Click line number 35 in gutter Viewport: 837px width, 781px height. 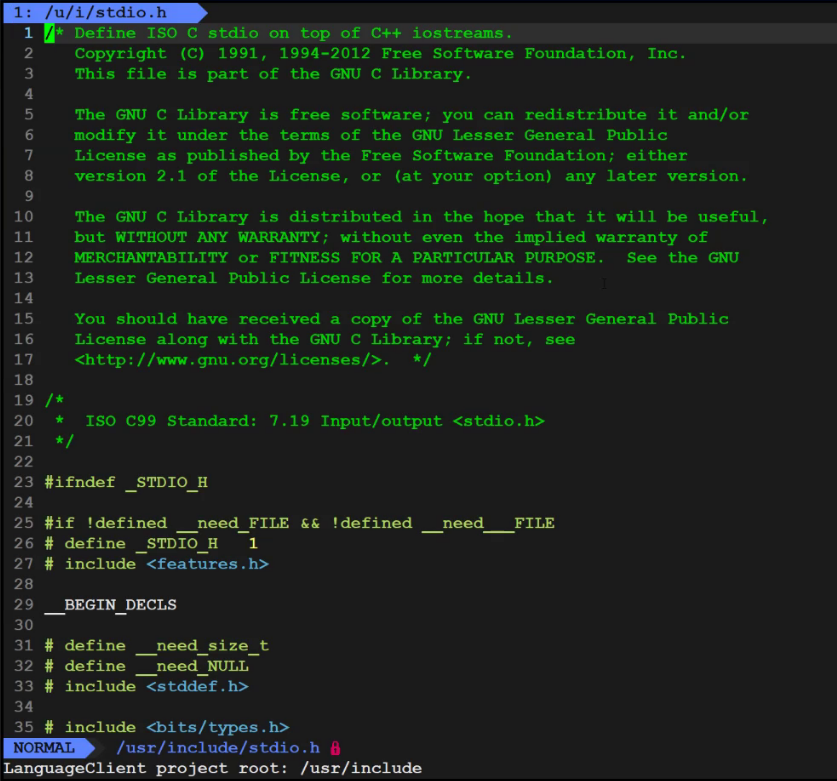[x=23, y=727]
